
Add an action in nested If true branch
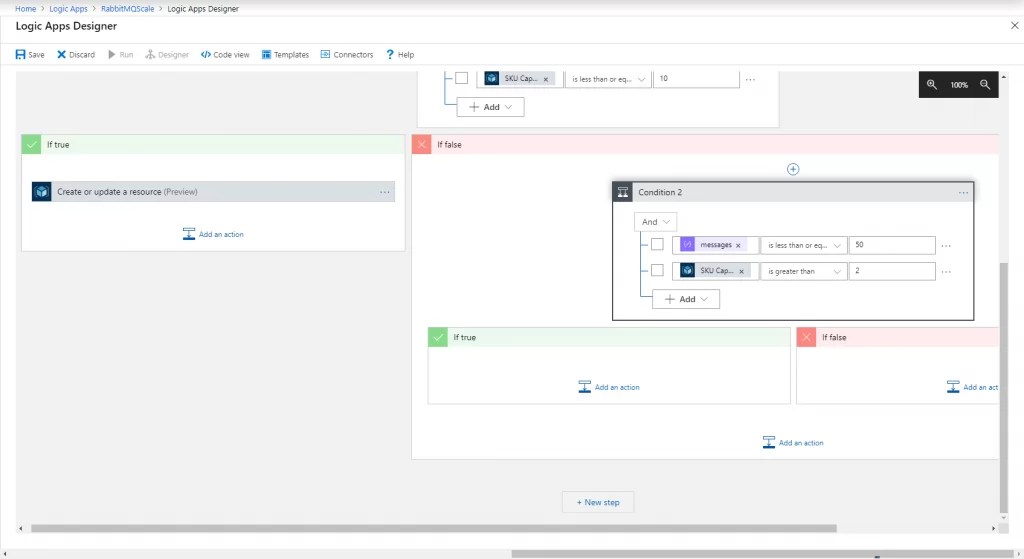(609, 387)
